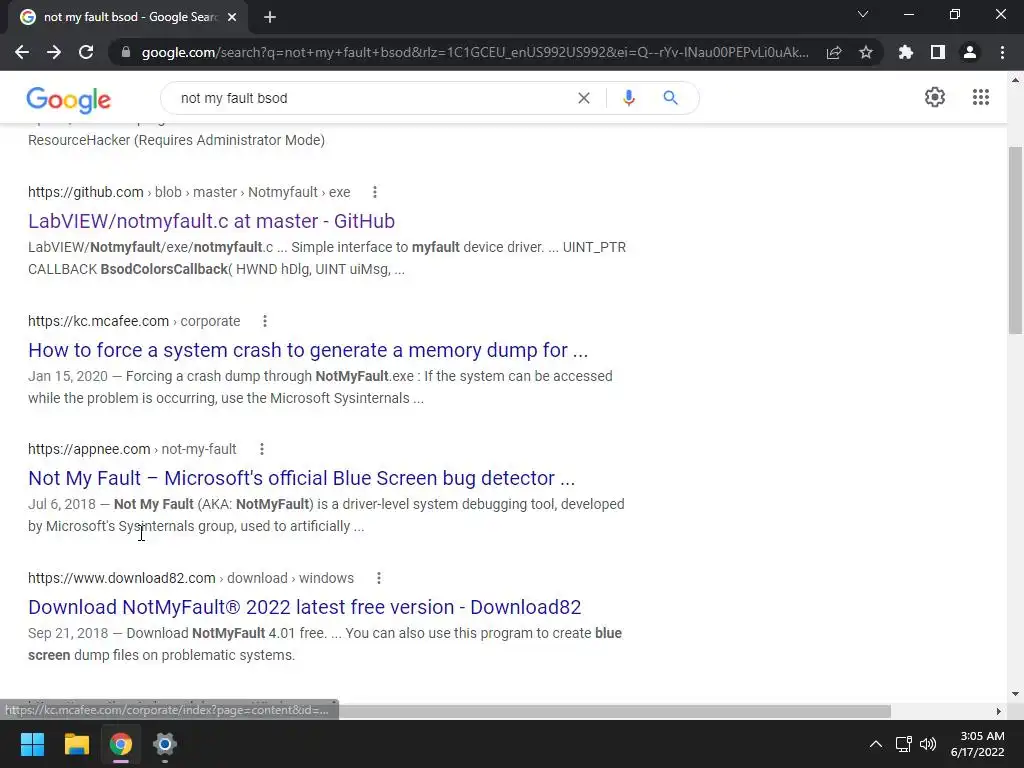Open volume control tray icon
The width and height of the screenshot is (1024, 768).
click(928, 744)
